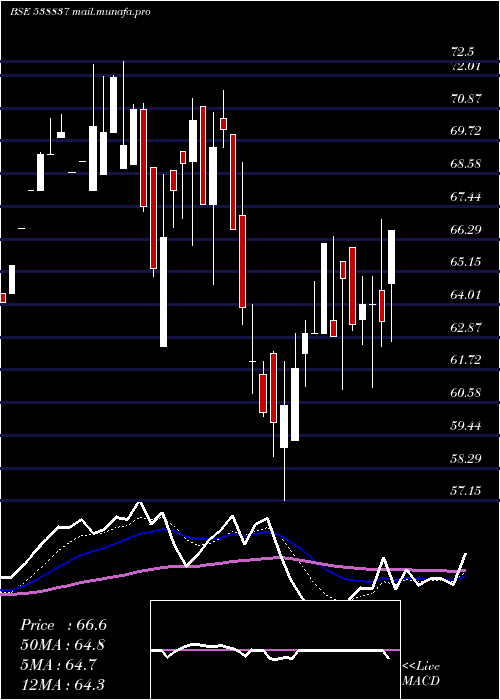Click the 65.15 price axis label
The image size is (500, 700).
click(466, 262)
